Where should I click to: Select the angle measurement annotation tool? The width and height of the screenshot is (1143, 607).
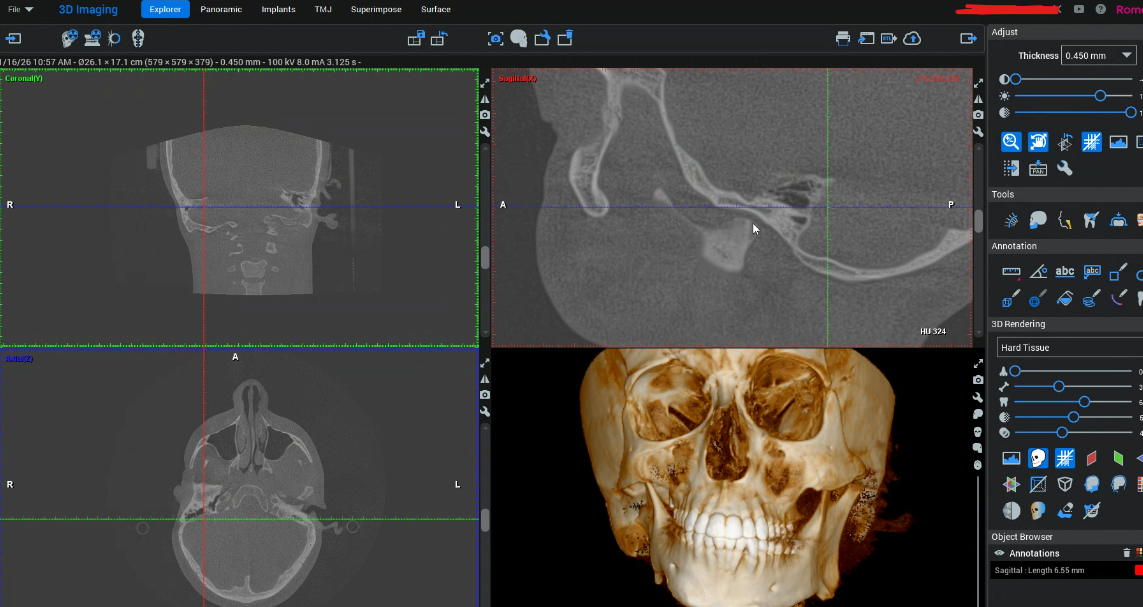pyautogui.click(x=1038, y=271)
